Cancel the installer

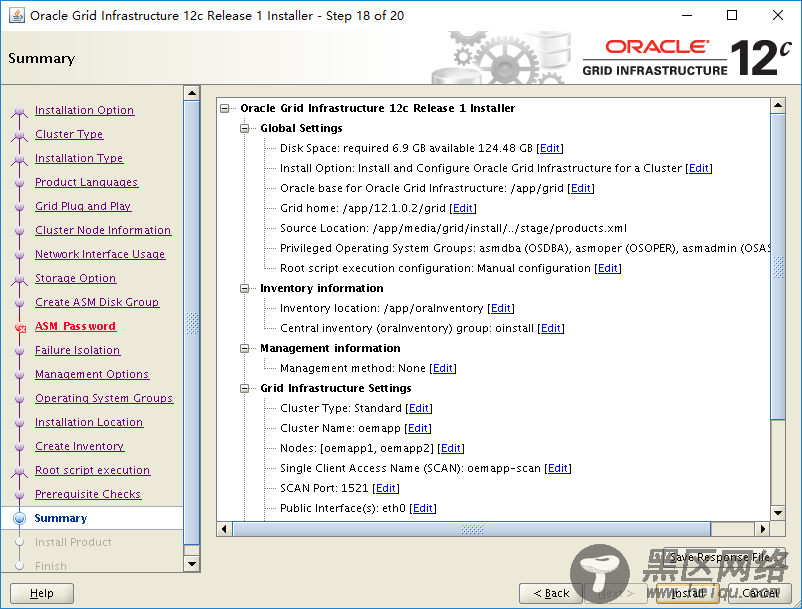[x=760, y=593]
